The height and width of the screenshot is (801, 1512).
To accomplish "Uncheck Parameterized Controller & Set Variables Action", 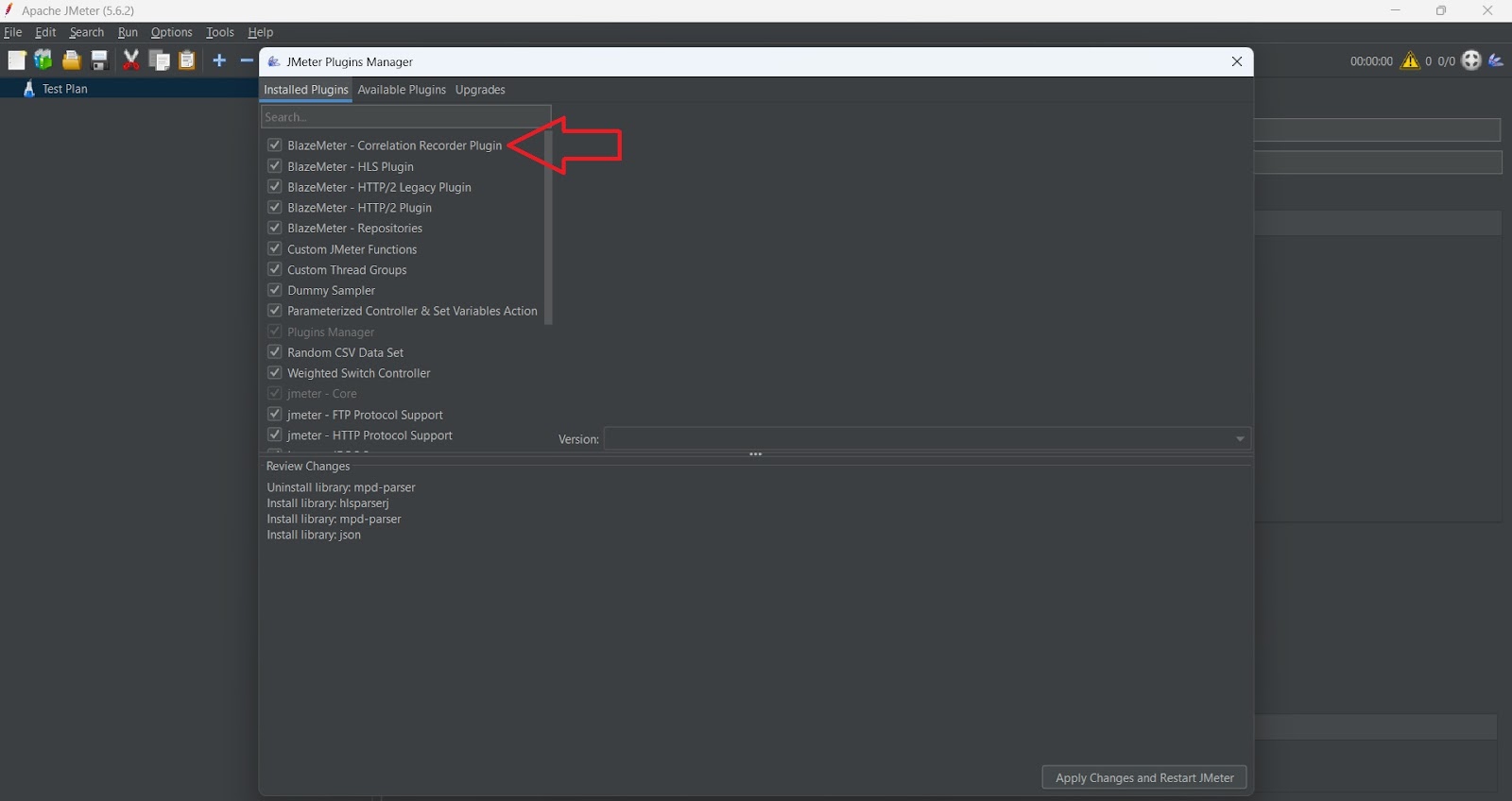I will (275, 311).
